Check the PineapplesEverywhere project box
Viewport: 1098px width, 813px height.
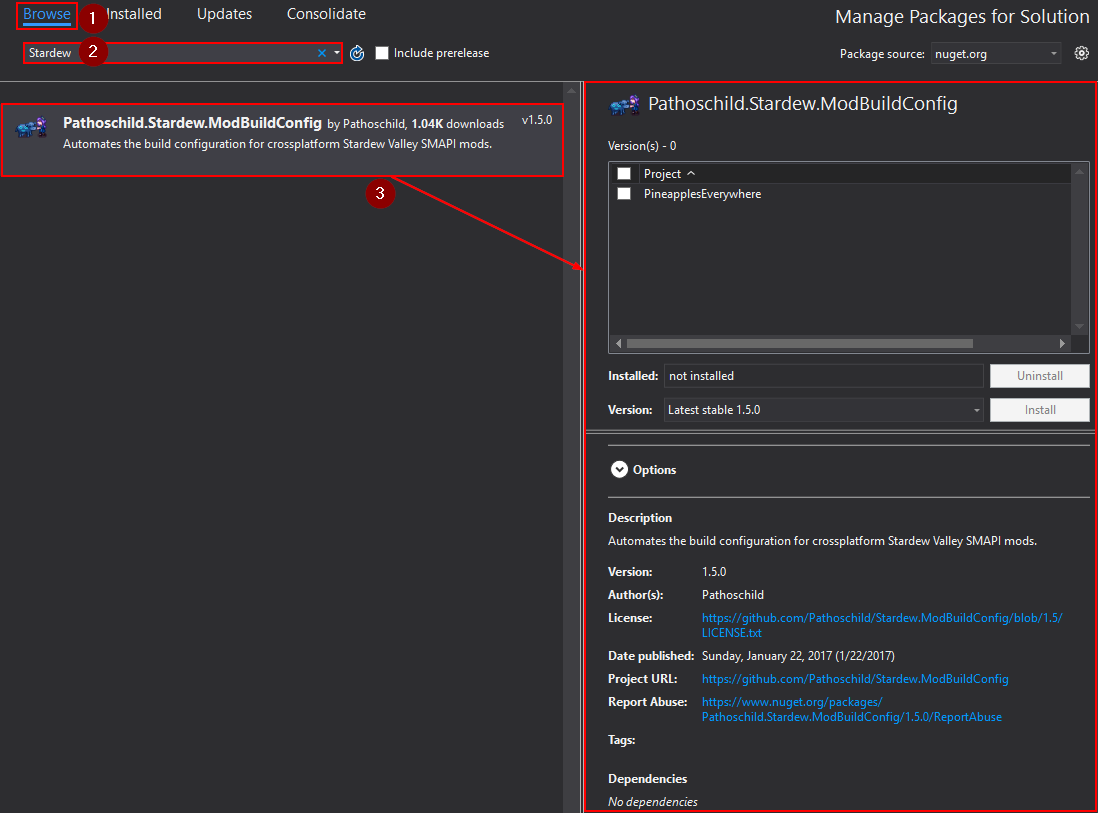[624, 194]
